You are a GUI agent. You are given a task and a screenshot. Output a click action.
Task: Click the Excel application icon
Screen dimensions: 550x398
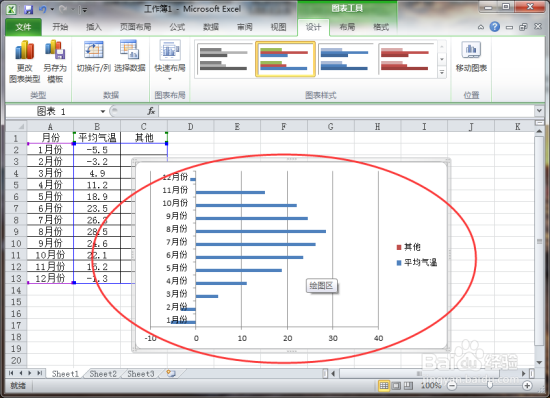(12, 9)
